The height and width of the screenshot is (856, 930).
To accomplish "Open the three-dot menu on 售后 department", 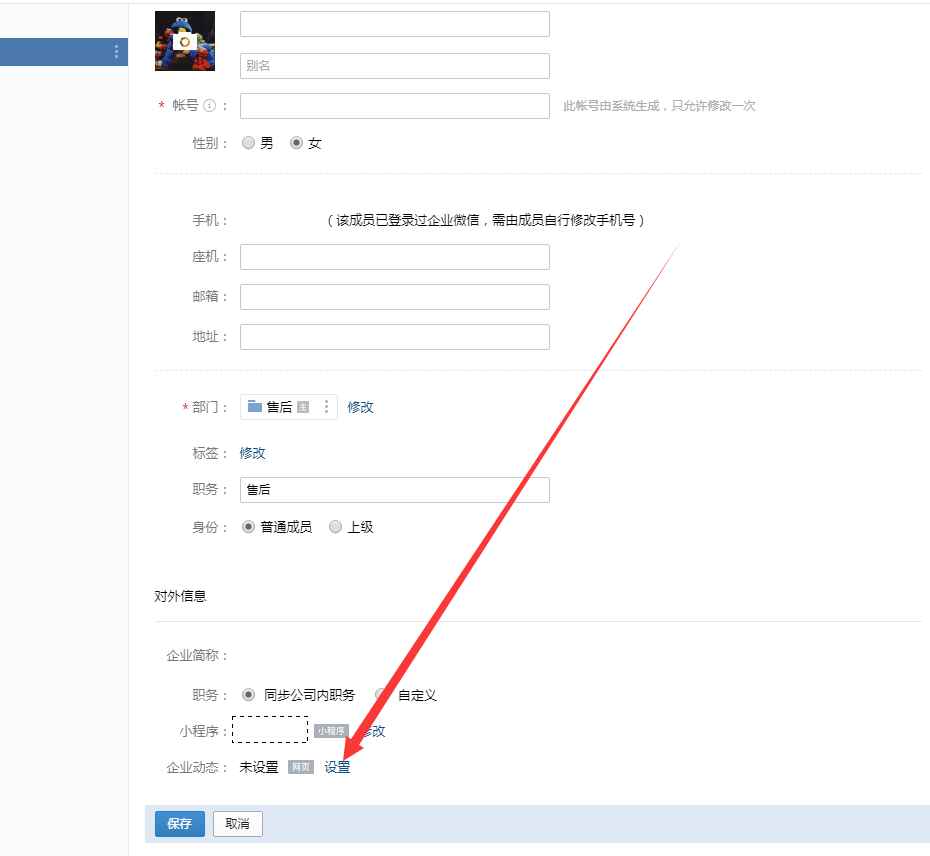I will 326,407.
